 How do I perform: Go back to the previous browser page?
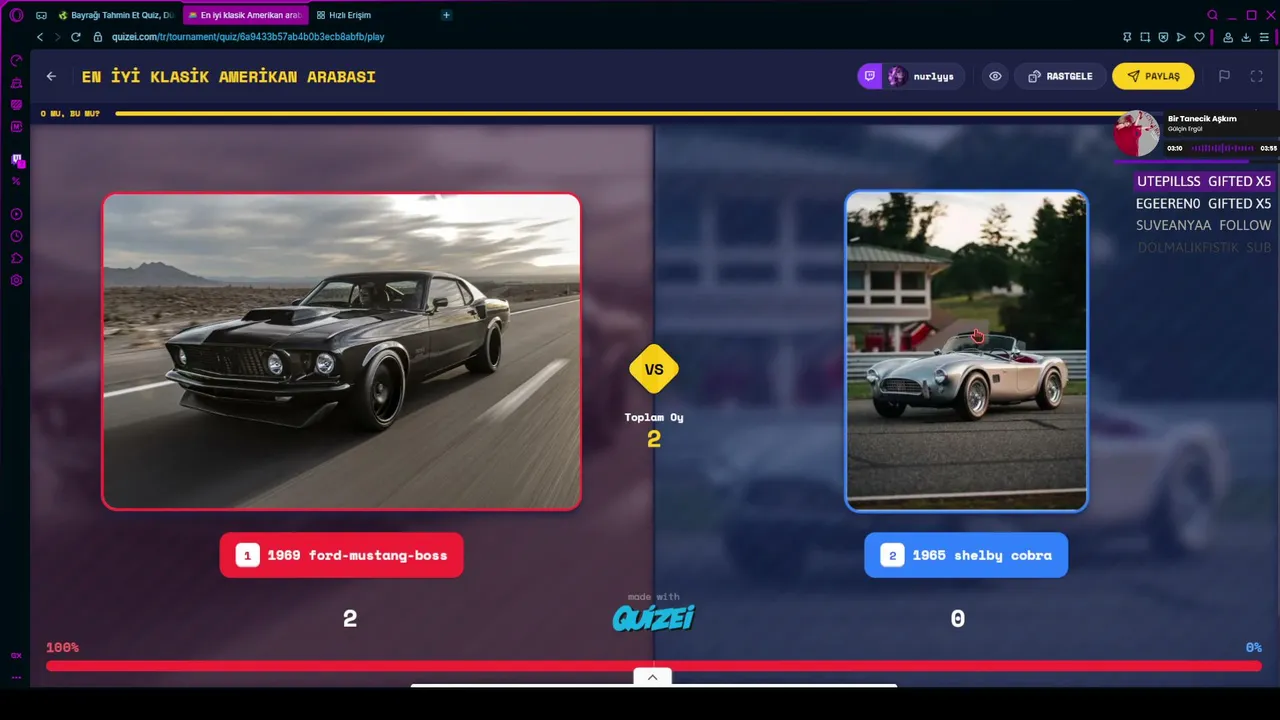(x=40, y=37)
